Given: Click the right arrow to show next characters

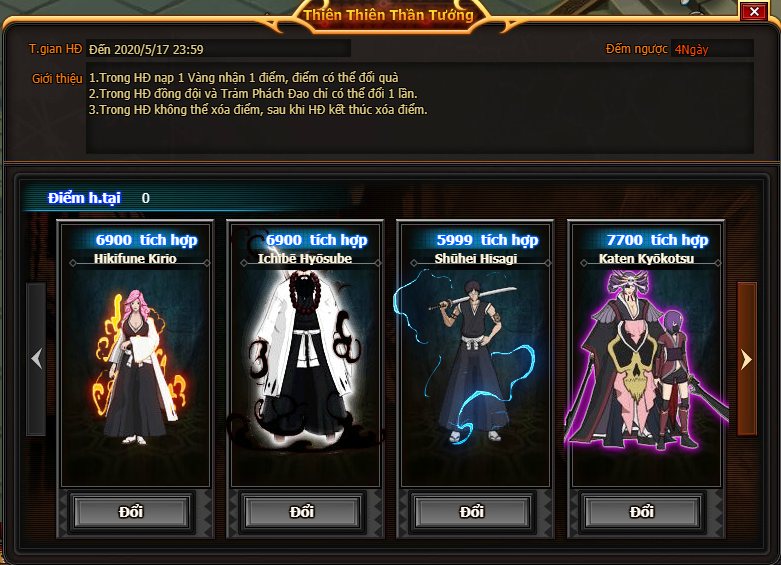Looking at the screenshot, I should point(747,359).
